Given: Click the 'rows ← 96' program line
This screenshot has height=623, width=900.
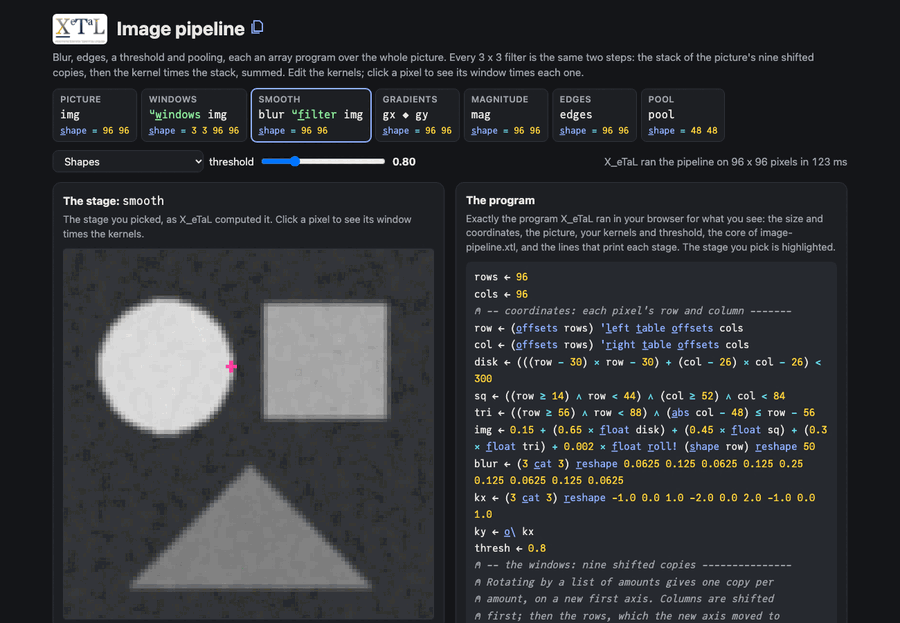Looking at the screenshot, I should click(x=501, y=277).
